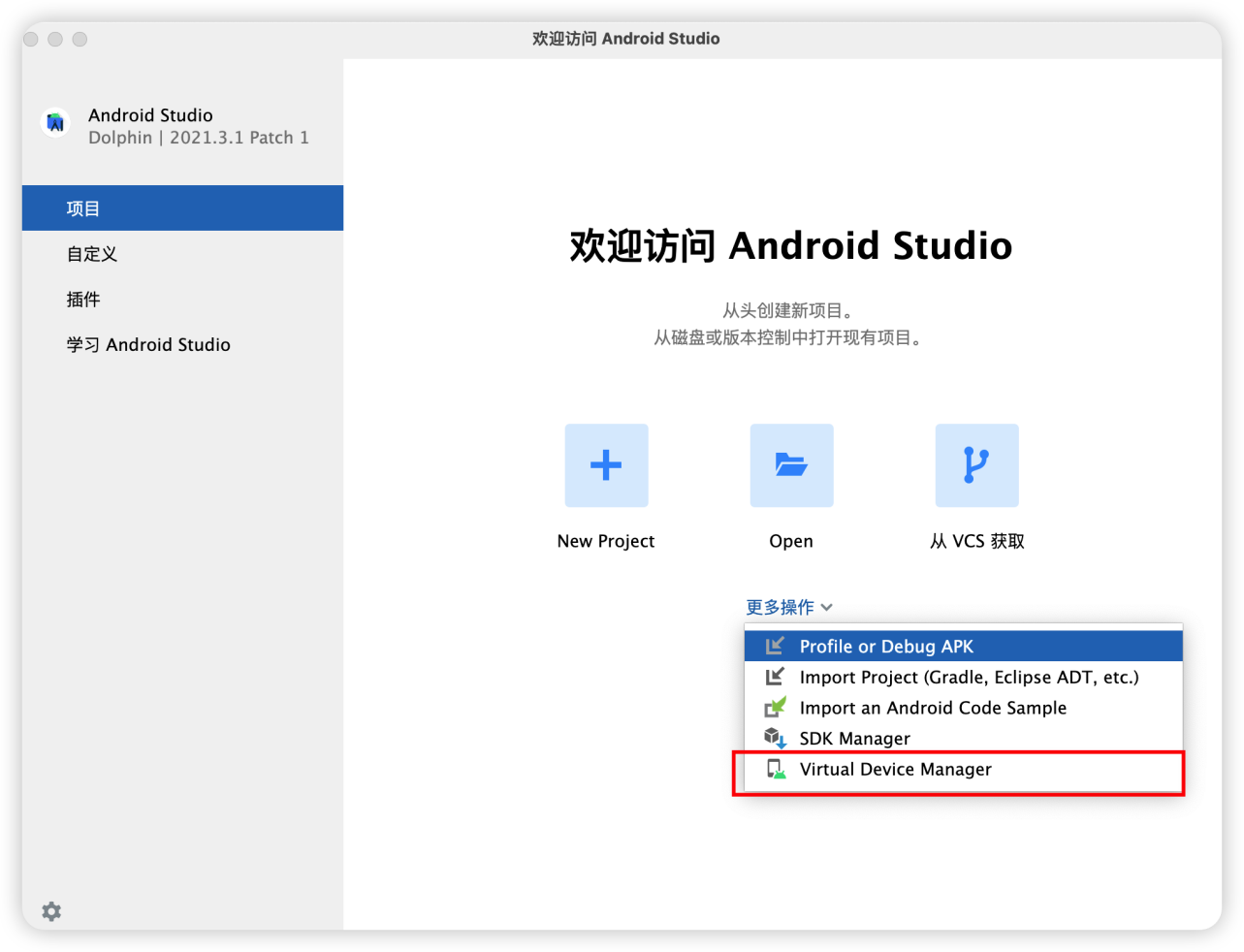Click the Import Android Code Sample icon
This screenshot has height=952, width=1244.
pyautogui.click(x=775, y=707)
